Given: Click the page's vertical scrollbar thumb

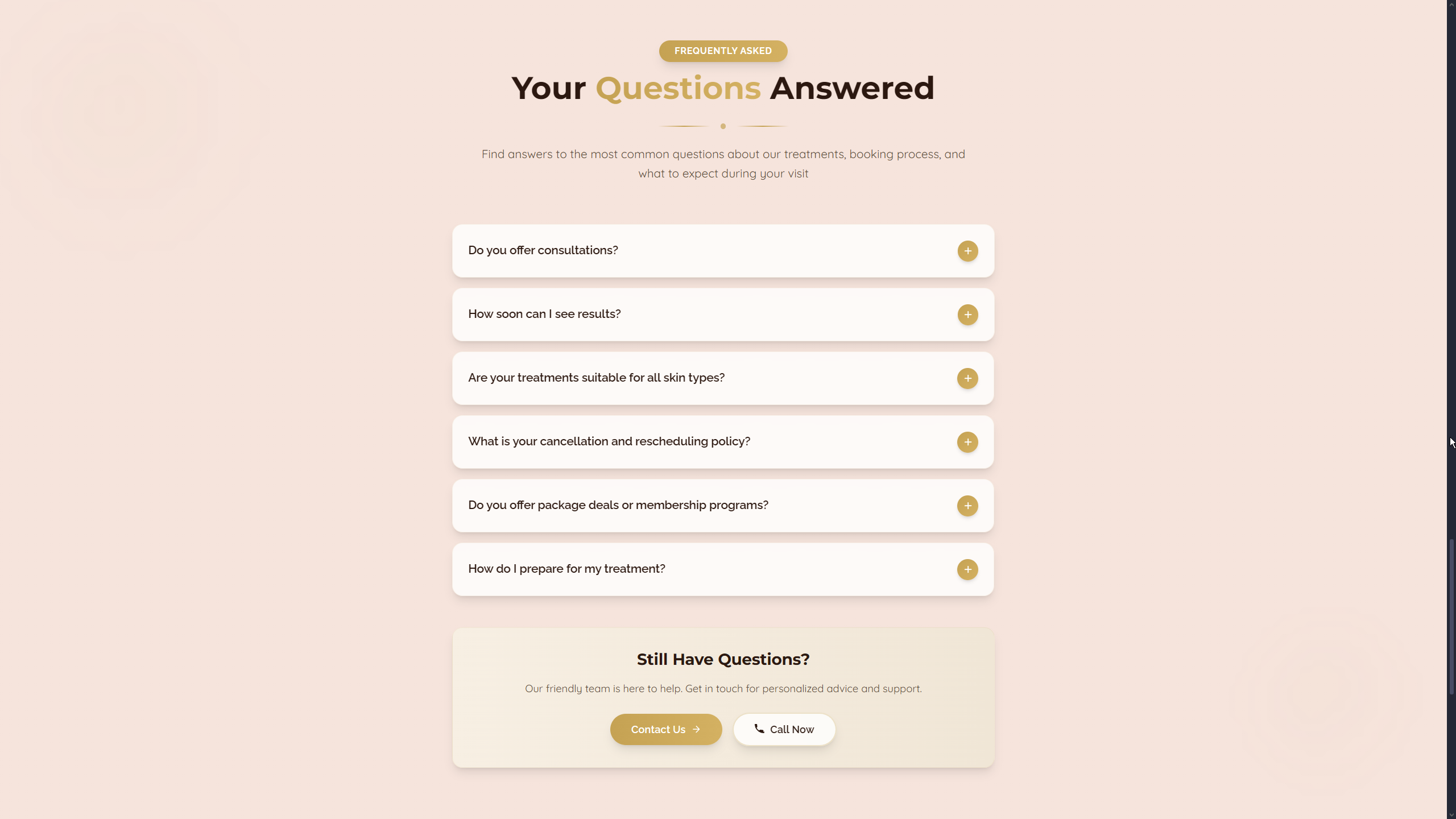Looking at the screenshot, I should (x=1451, y=617).
